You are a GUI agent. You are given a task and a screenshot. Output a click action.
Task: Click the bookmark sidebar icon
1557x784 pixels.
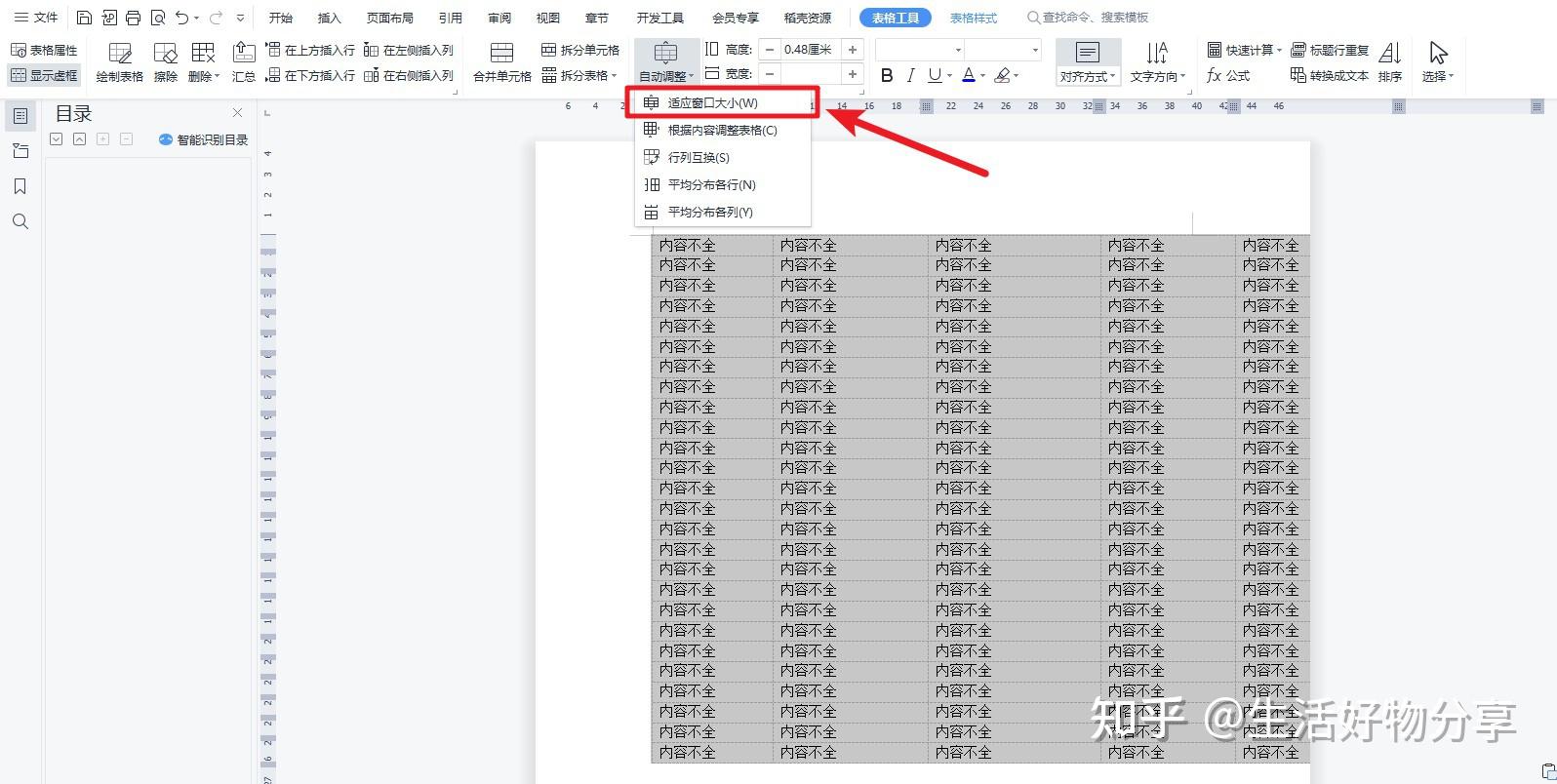point(20,186)
